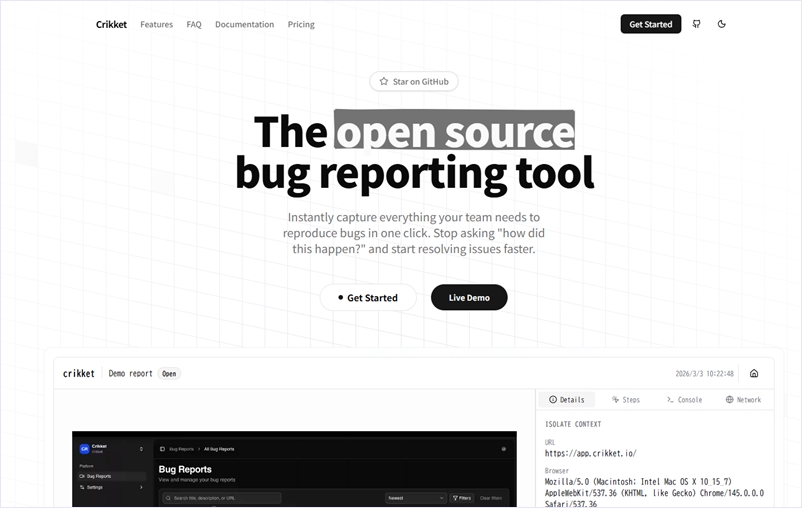Expand the Crikket workspace switcher in the sidebar
The height and width of the screenshot is (508, 802).
click(x=110, y=449)
